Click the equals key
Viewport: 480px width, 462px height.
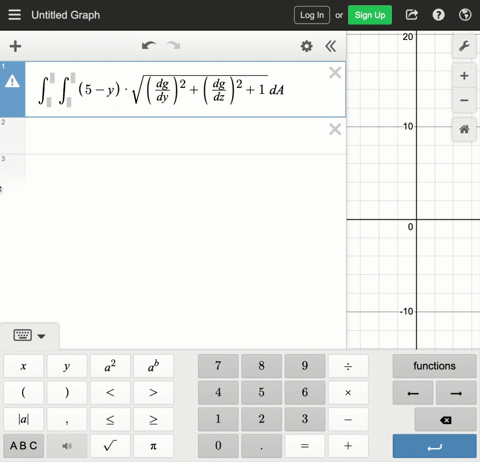(x=305, y=446)
